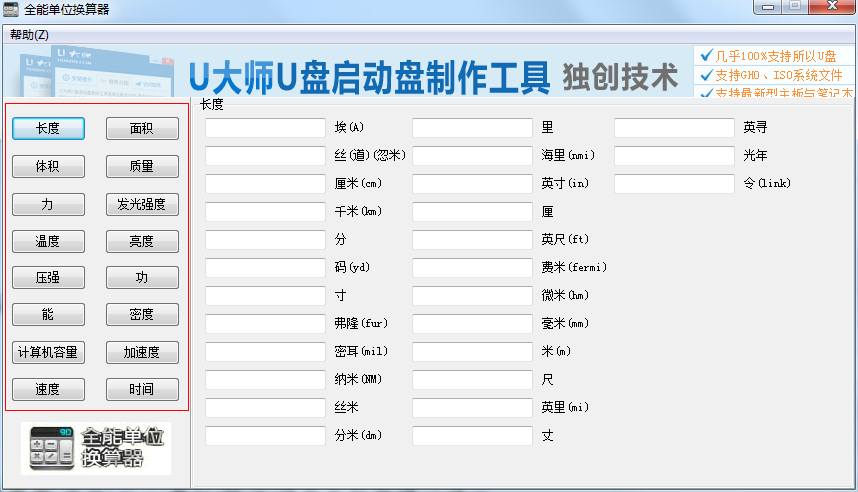This screenshot has width=858, height=492.
Task: Open the 帮助(Z) menu
Action: pos(29,35)
